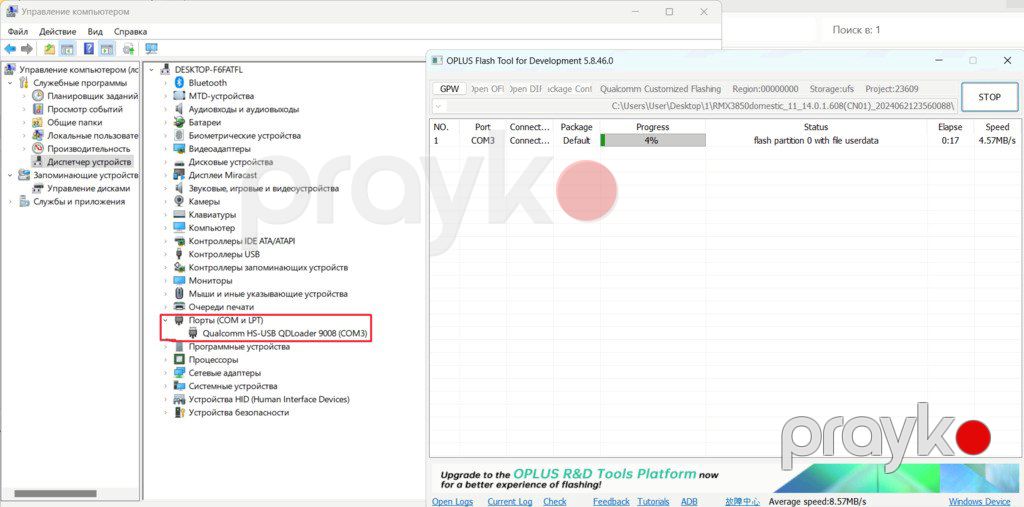Click the Windows Device link
The height and width of the screenshot is (507, 1024).
(x=980, y=502)
